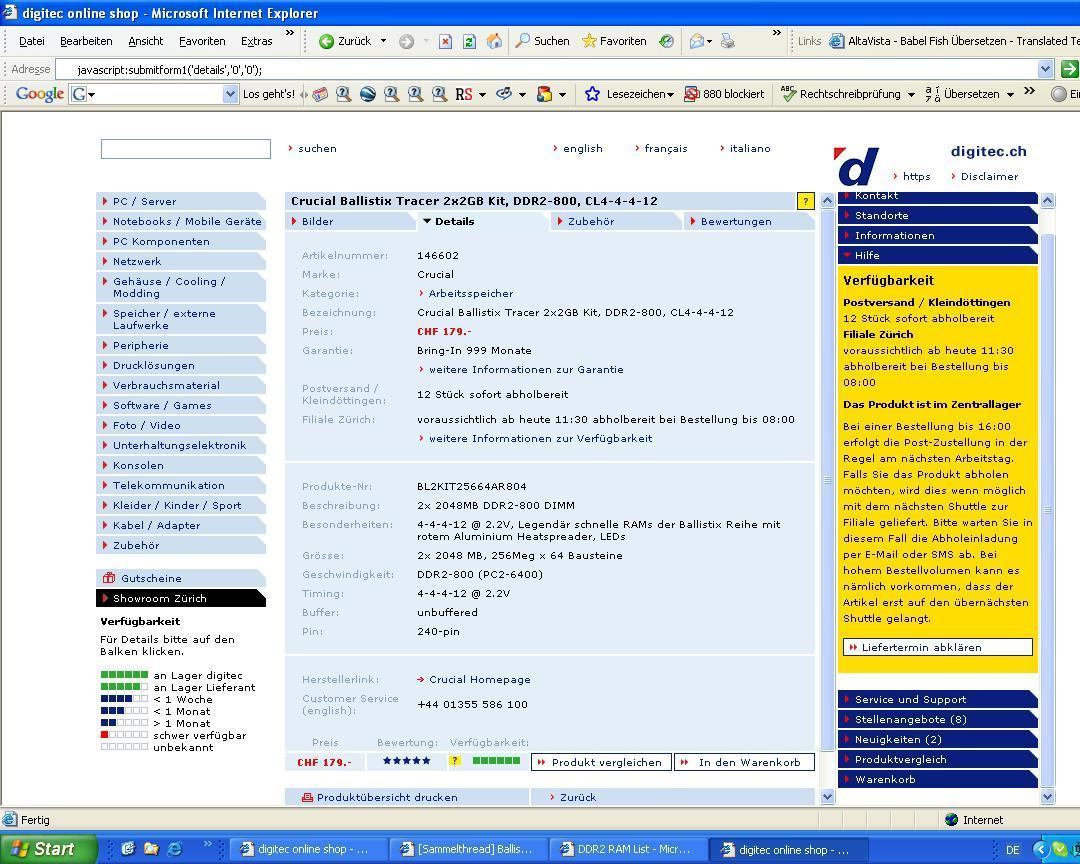Image resolution: width=1080 pixels, height=864 pixels.
Task: Click the Gutscheine gift icon
Action: coord(109,578)
